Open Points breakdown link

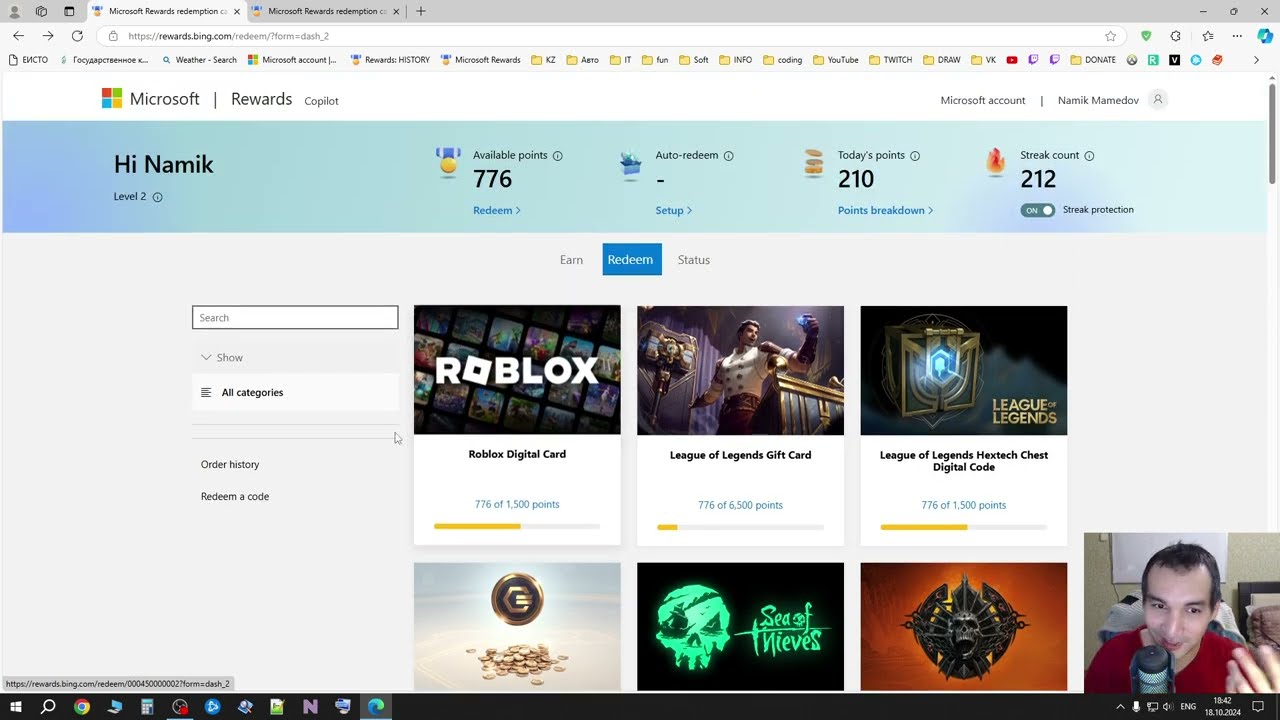pyautogui.click(x=885, y=210)
